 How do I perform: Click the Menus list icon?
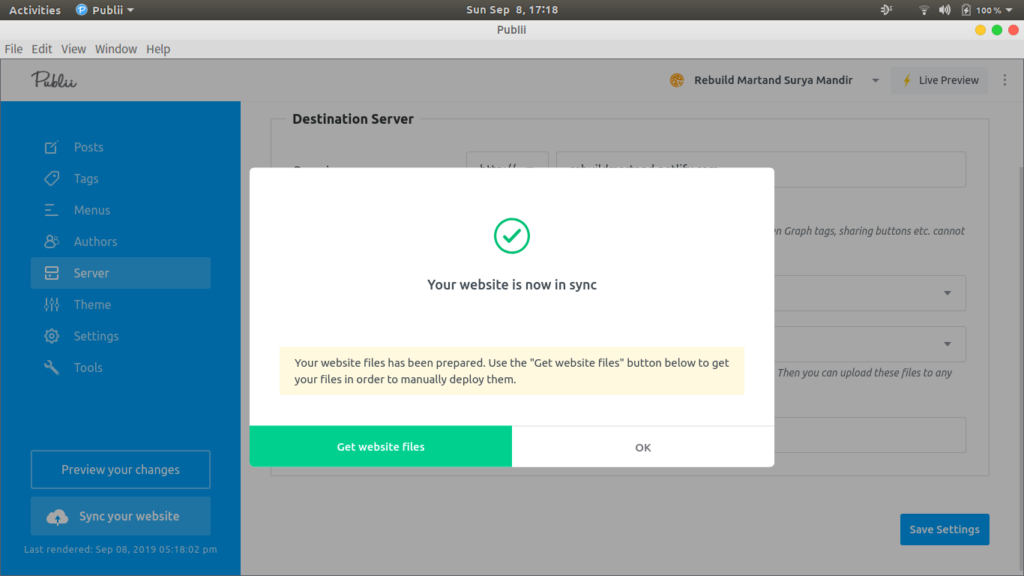[x=51, y=210]
